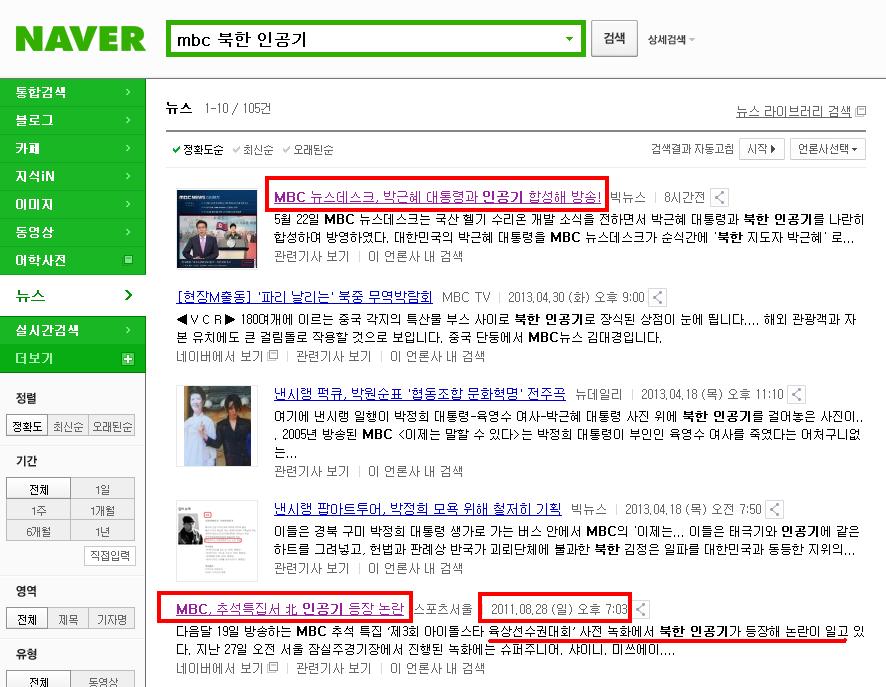Select 정확도 in the 정렬 sidebar section

tap(27, 426)
